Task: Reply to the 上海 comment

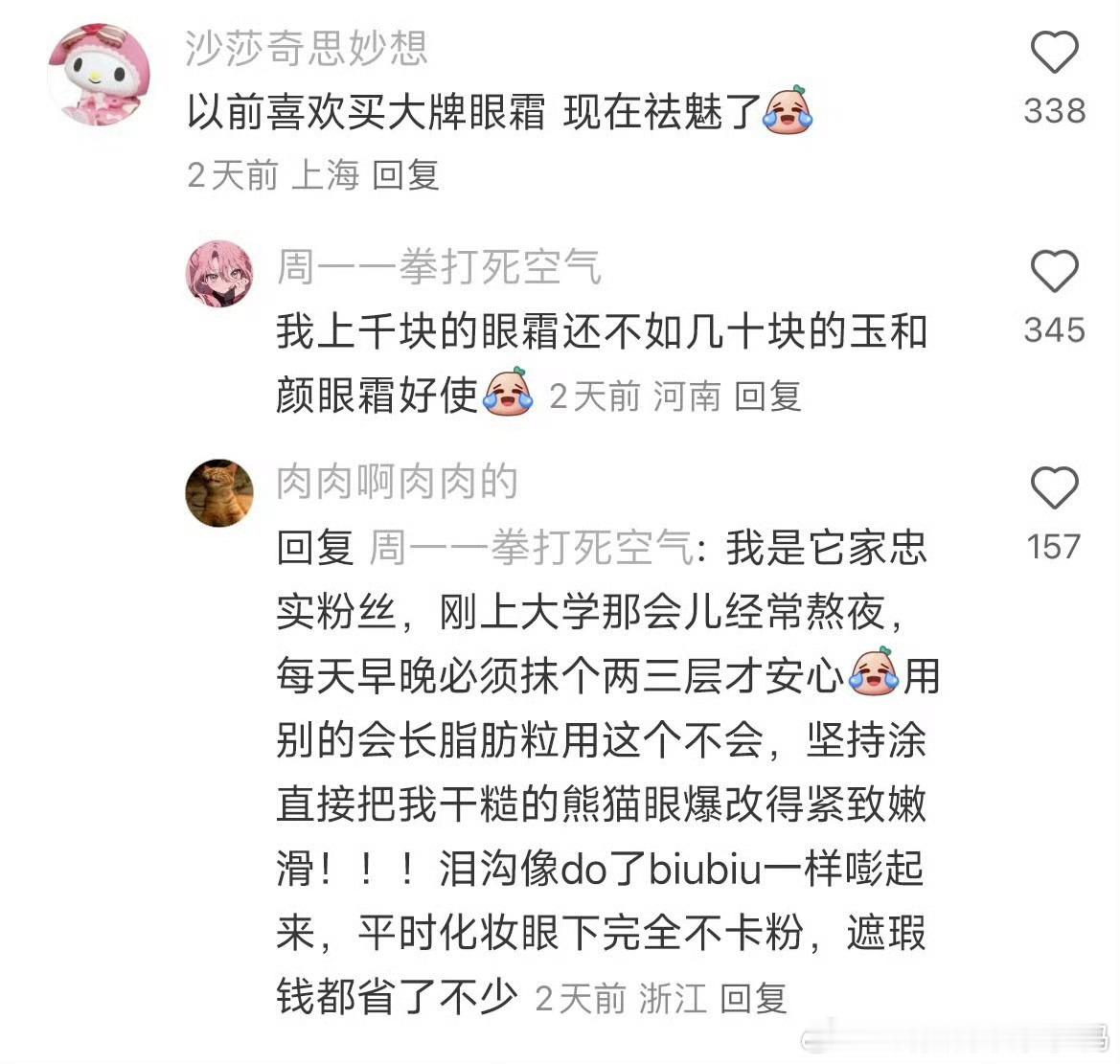Action: [405, 175]
